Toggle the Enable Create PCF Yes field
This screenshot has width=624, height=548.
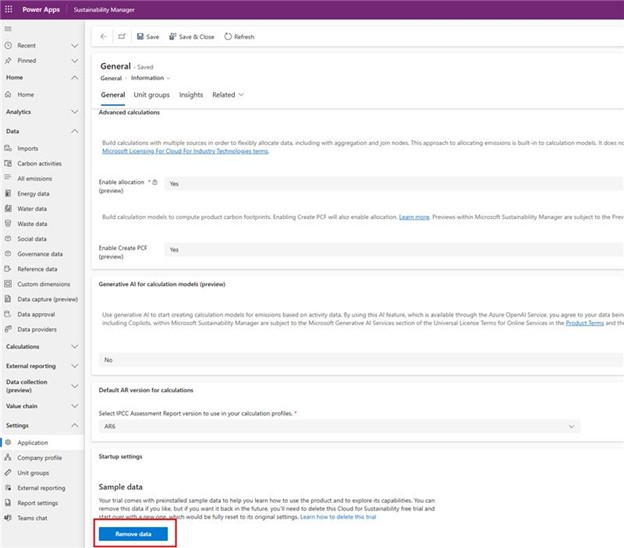tap(393, 250)
